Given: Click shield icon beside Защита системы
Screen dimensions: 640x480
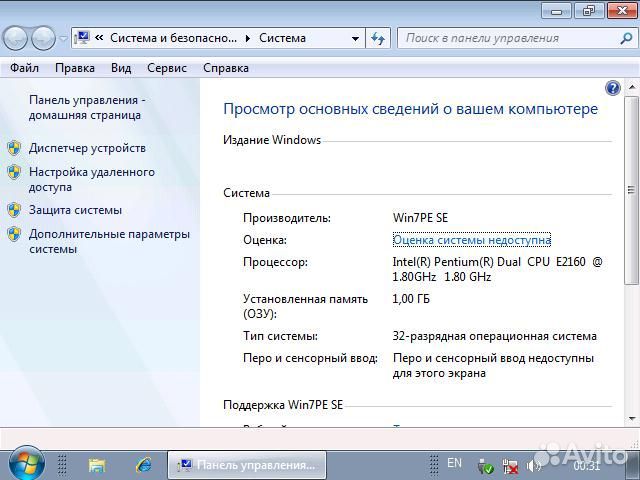Looking at the screenshot, I should pos(14,210).
